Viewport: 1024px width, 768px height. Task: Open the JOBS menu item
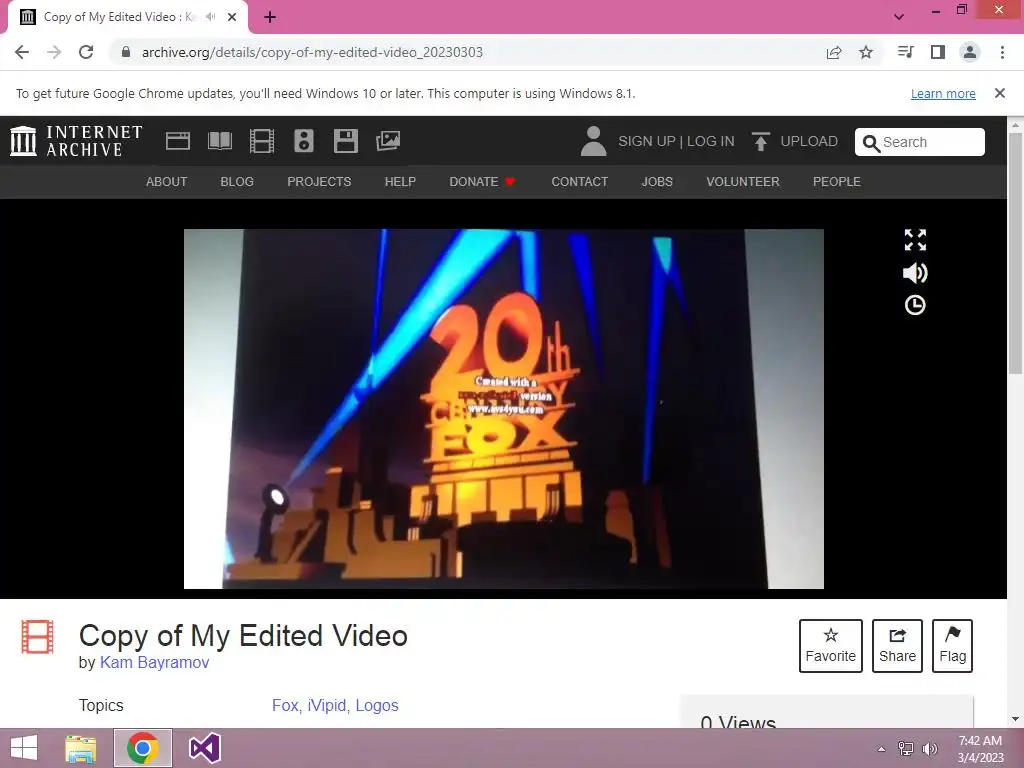(x=657, y=182)
